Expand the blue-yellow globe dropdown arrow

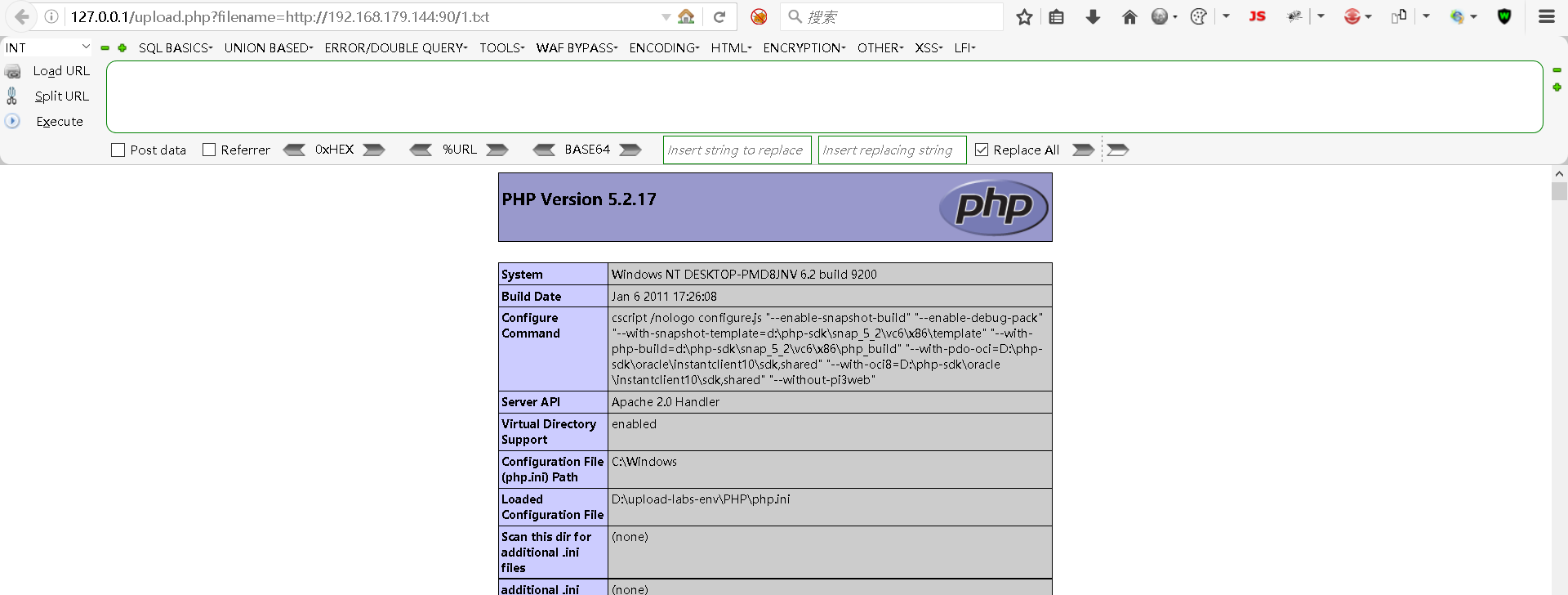(x=1474, y=16)
